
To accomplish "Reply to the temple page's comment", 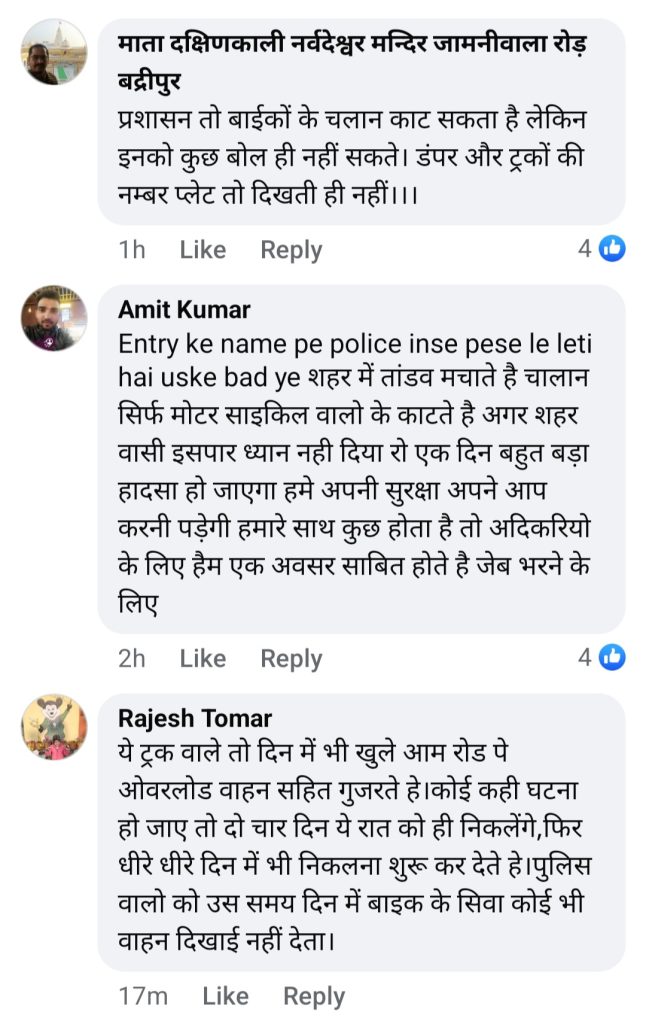I will click(x=291, y=249).
